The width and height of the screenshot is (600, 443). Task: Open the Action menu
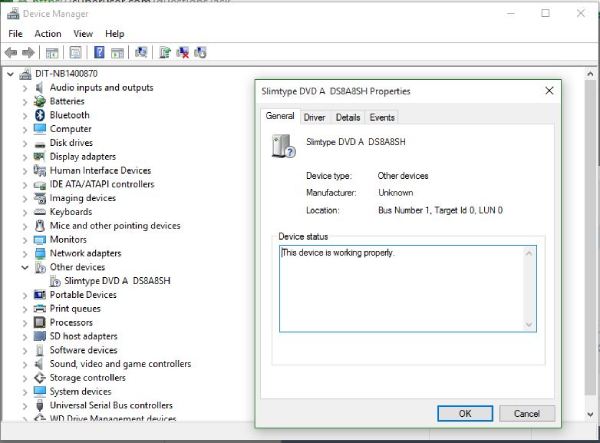[x=48, y=34]
